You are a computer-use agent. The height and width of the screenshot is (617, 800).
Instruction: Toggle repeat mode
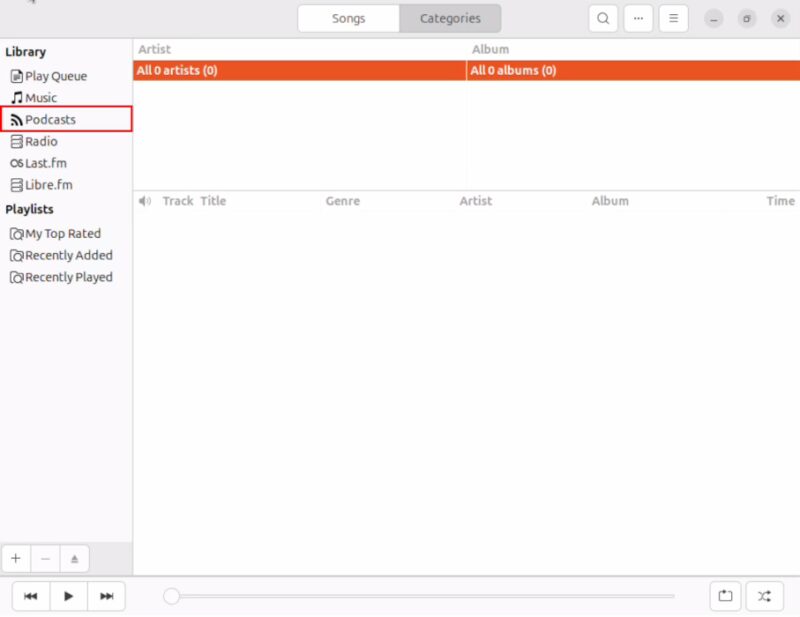[x=725, y=596]
